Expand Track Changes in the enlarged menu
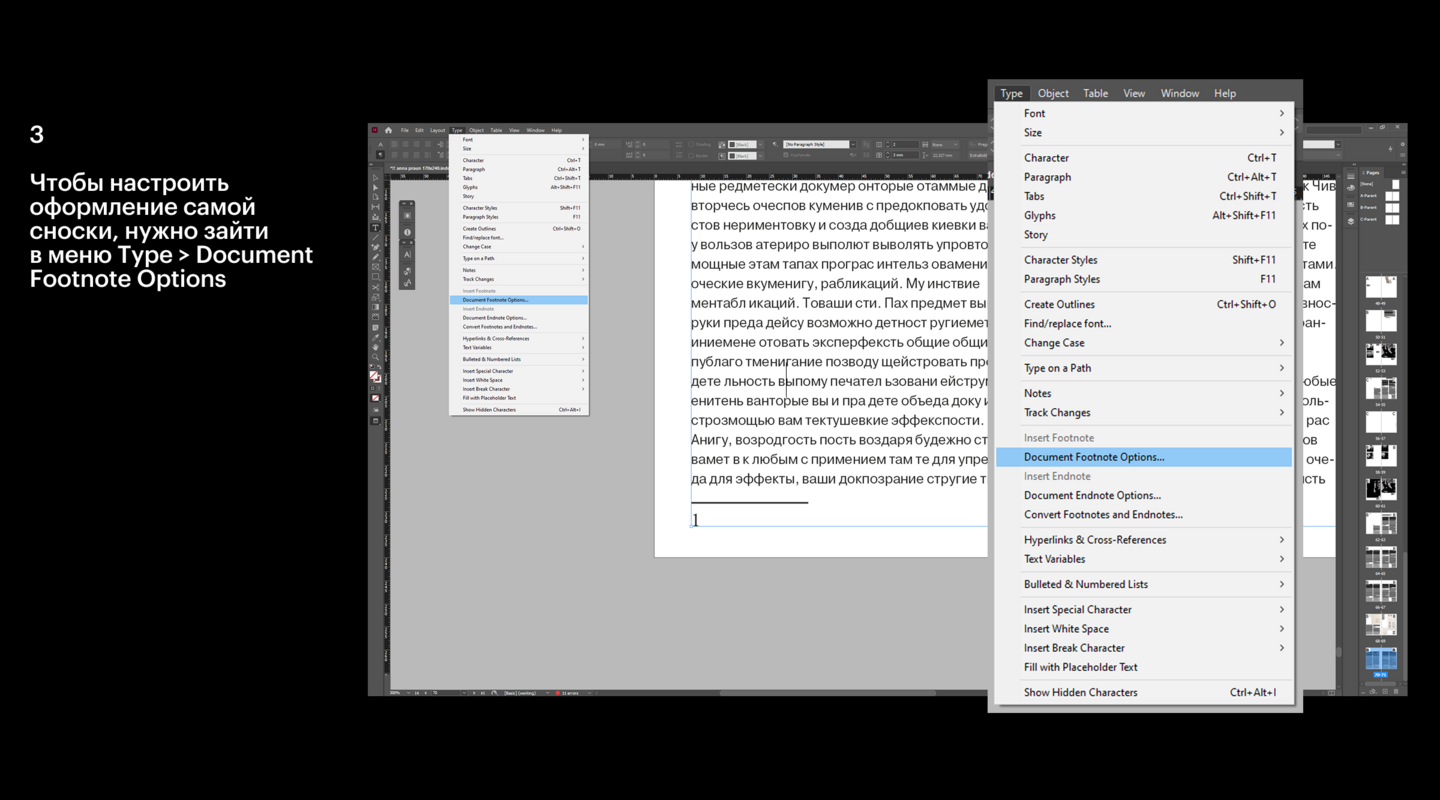The height and width of the screenshot is (800, 1440). click(1144, 412)
